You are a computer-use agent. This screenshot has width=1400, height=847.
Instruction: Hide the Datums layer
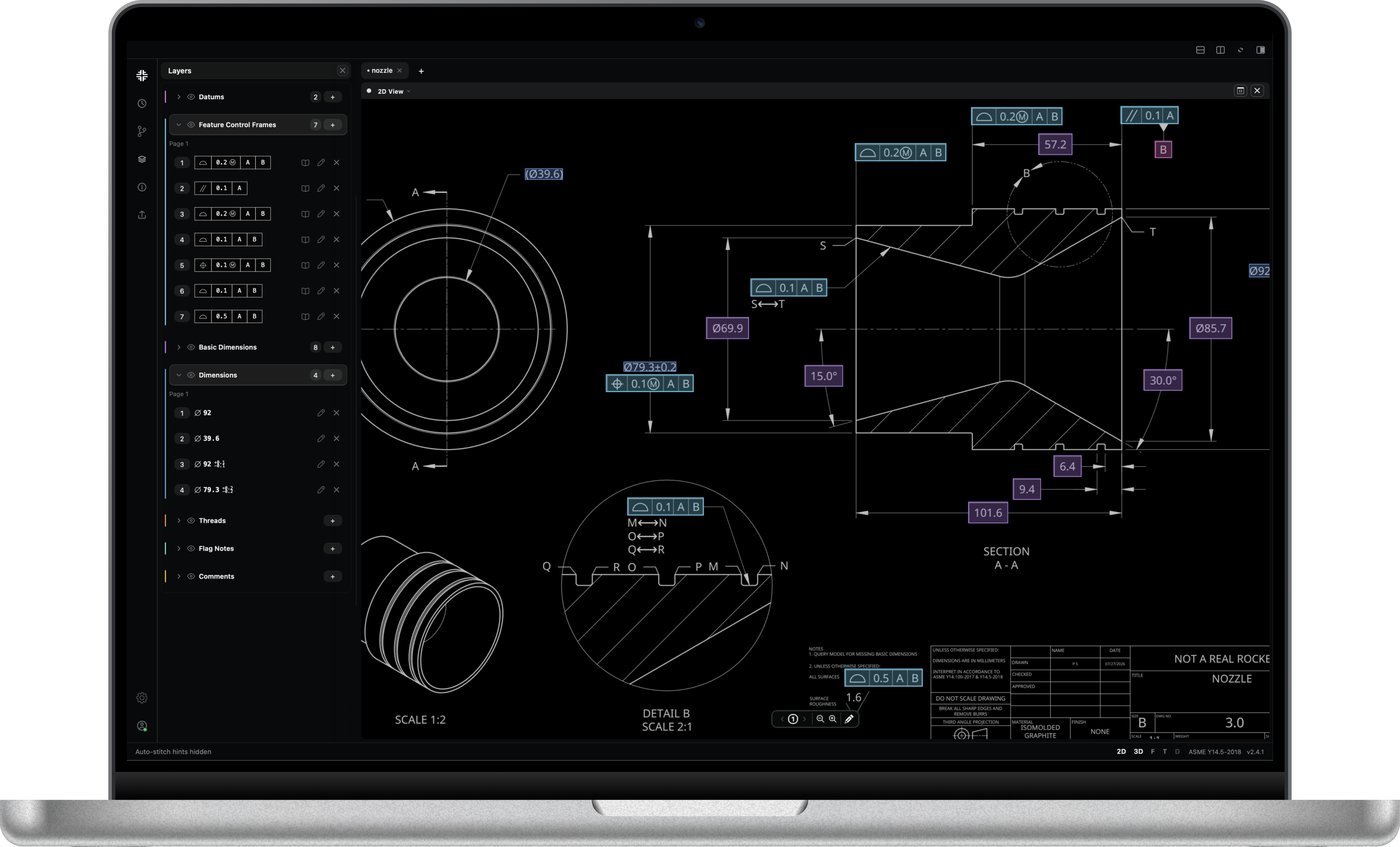(191, 97)
